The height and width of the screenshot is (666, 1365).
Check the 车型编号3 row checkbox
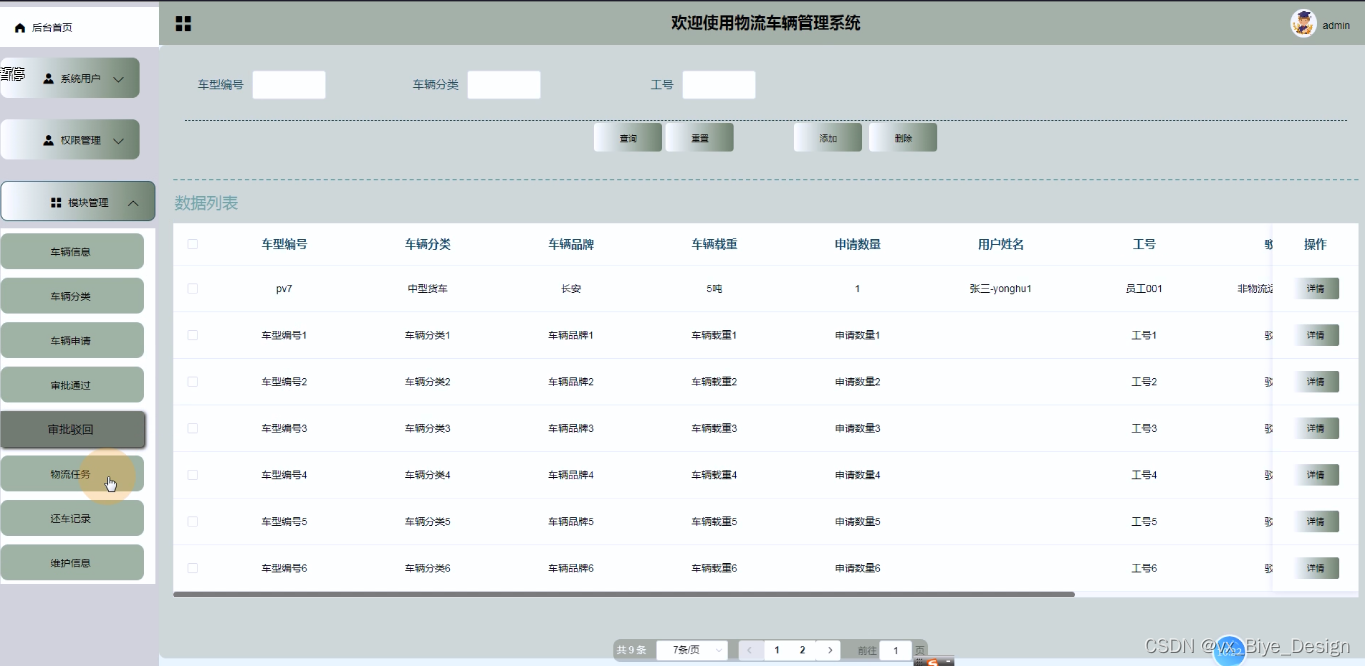point(193,428)
